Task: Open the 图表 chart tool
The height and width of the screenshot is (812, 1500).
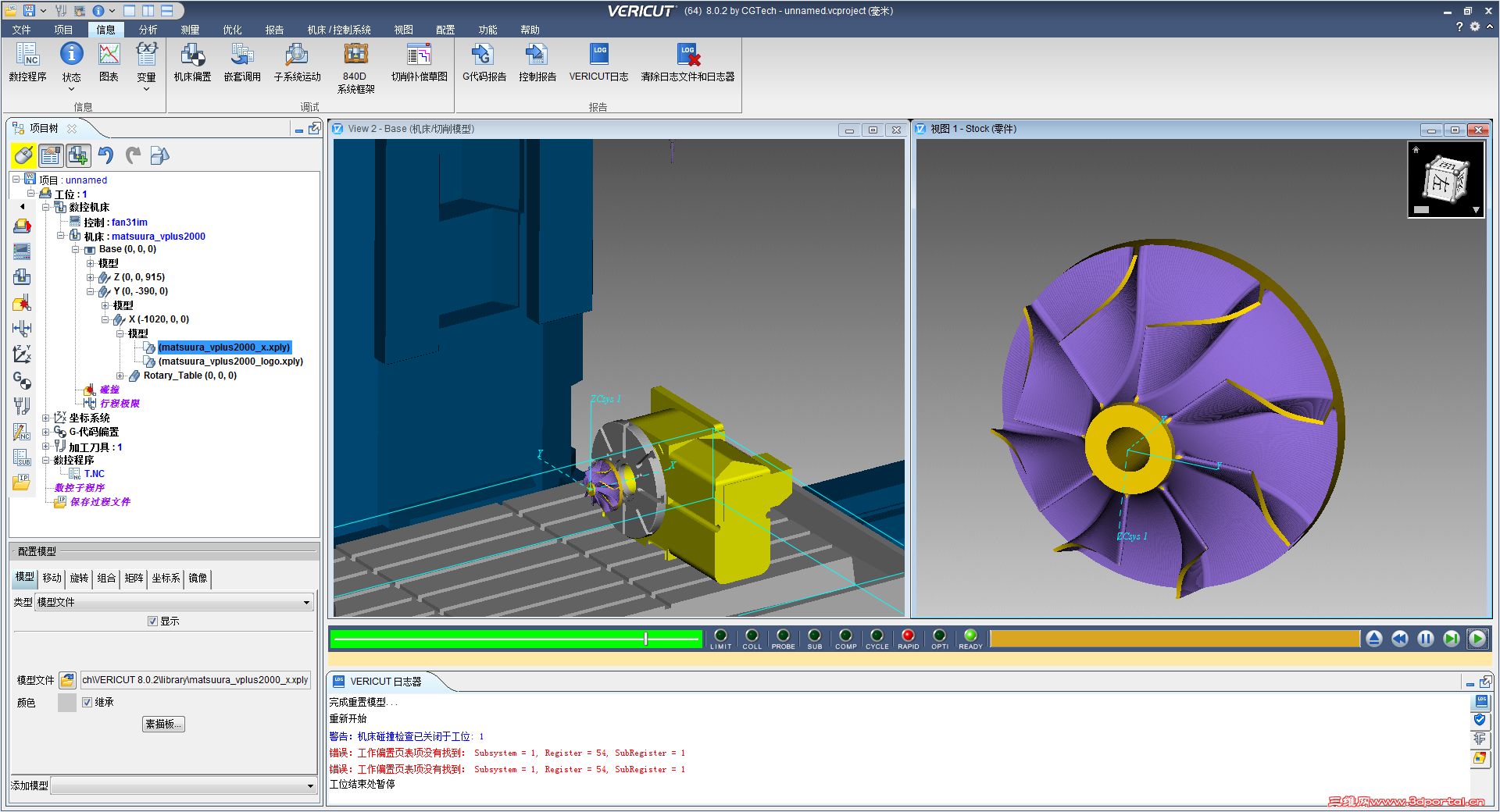Action: pos(109,62)
